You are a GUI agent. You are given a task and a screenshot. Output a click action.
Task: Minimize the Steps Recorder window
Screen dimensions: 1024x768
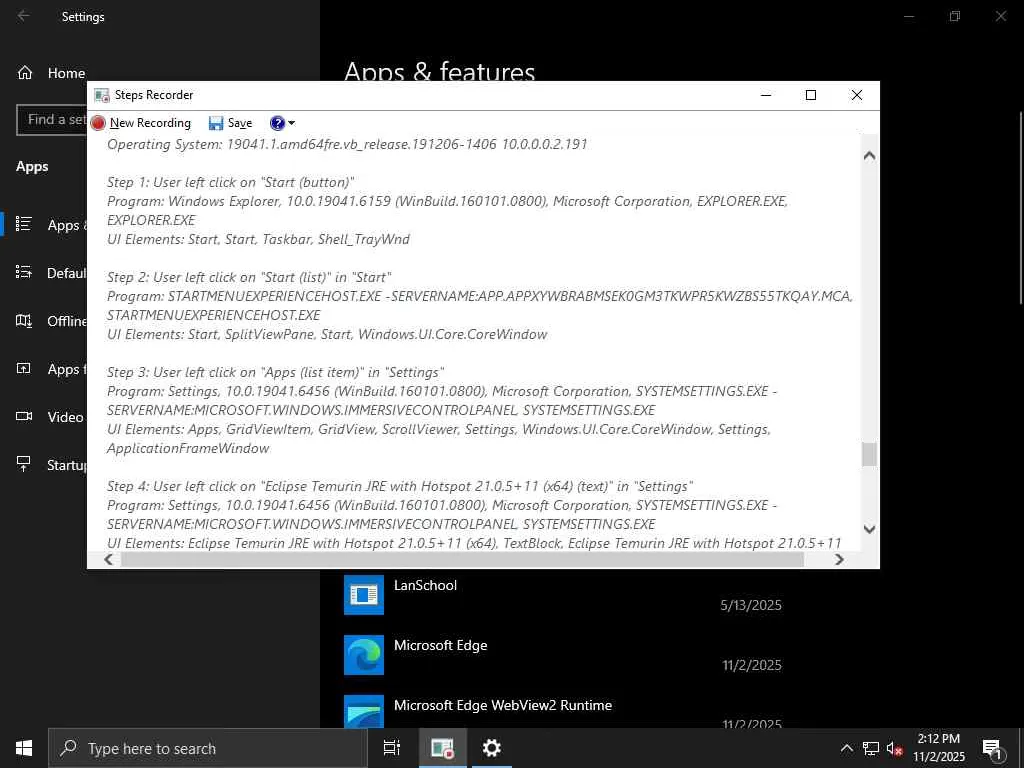tap(766, 95)
